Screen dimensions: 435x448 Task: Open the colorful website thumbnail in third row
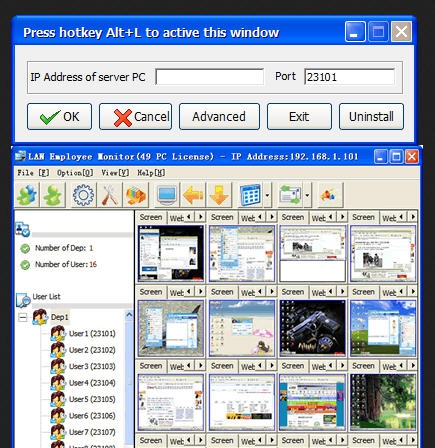point(312,402)
